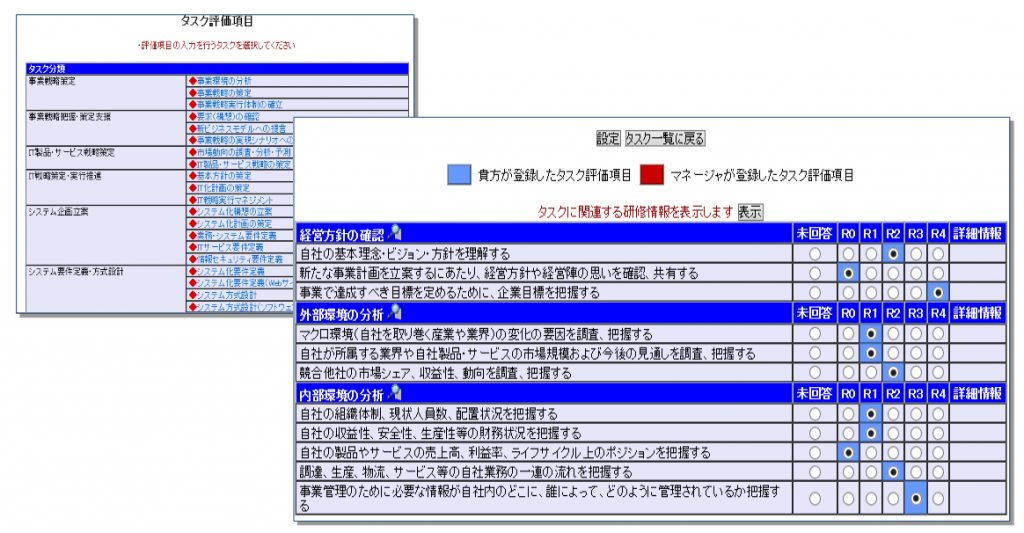
Task: Choose R0 for 事業で達成すべき目標 row
Action: click(x=848, y=292)
